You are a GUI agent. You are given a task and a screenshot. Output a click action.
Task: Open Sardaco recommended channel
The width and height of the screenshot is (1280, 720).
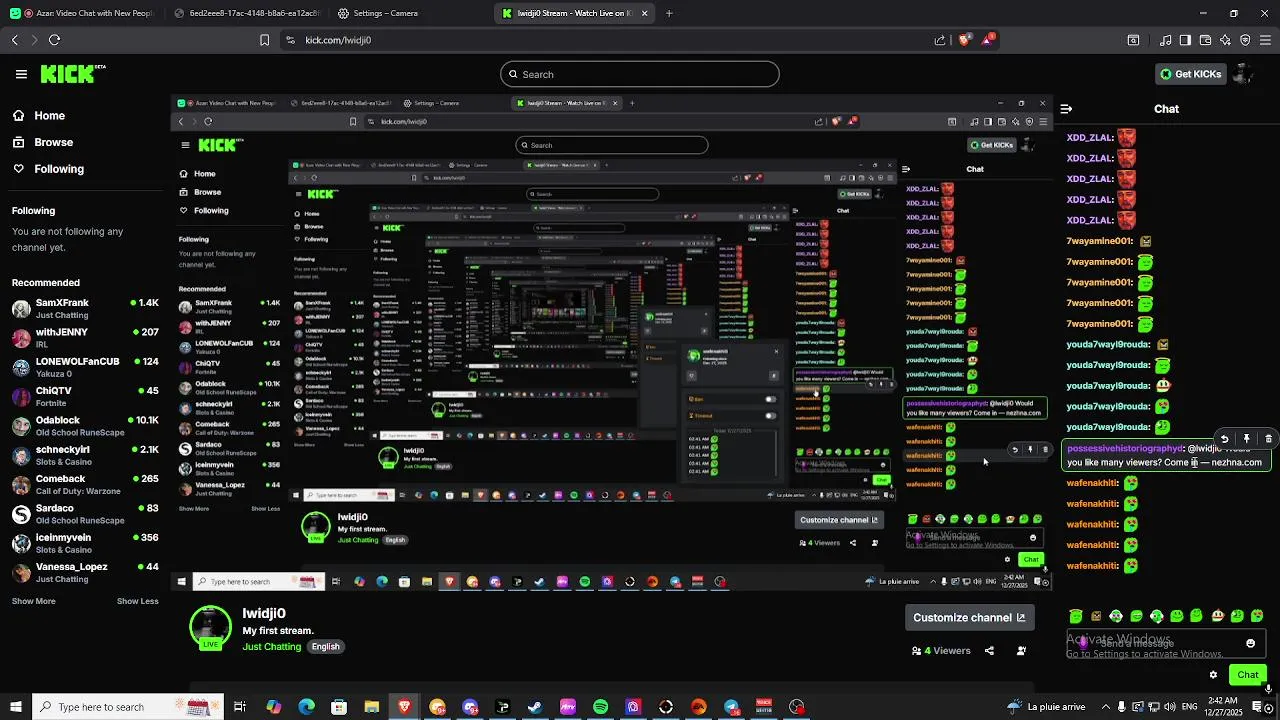coord(85,513)
